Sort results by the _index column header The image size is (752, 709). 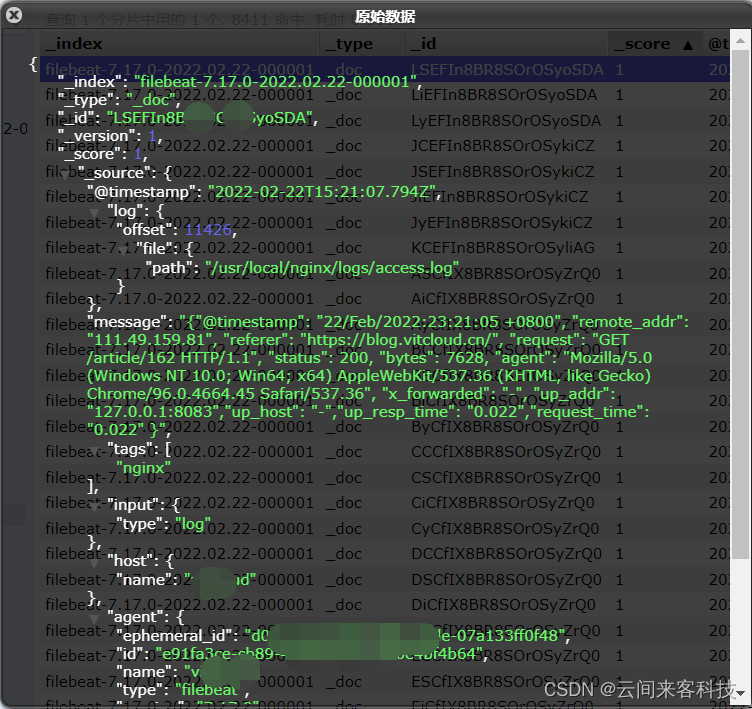click(179, 44)
